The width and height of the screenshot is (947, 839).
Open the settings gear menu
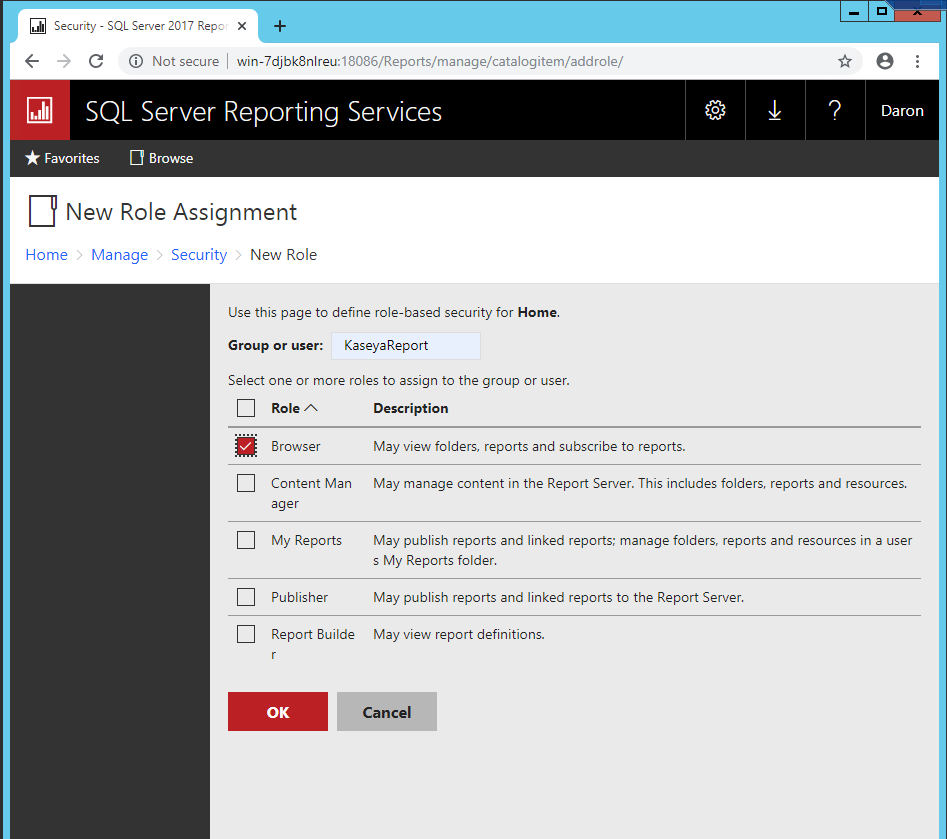click(715, 111)
